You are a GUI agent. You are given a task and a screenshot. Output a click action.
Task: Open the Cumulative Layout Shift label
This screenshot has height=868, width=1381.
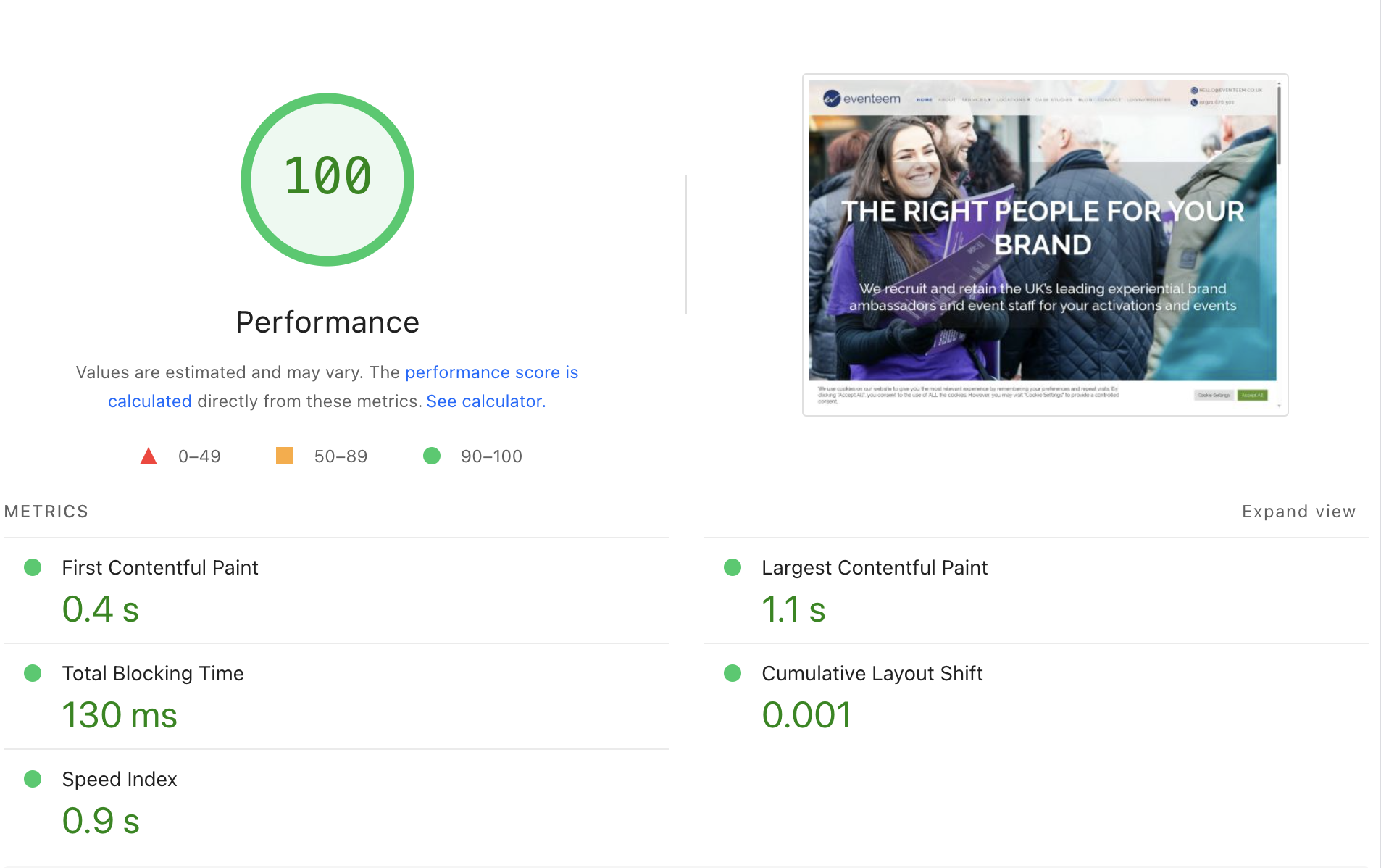pos(872,673)
